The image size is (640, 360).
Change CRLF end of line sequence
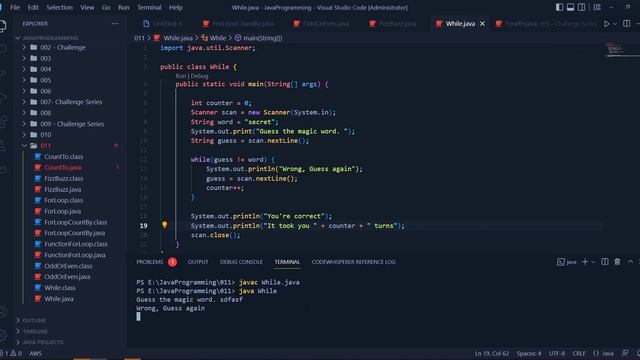(579, 353)
